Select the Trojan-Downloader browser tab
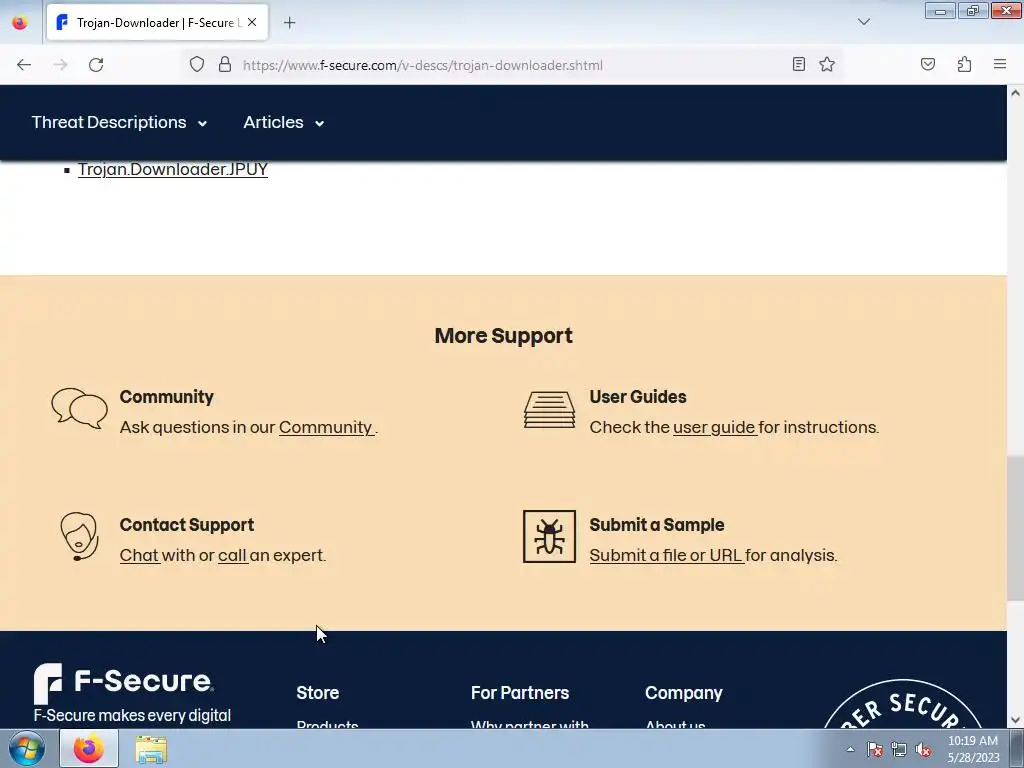Screen dimensions: 1024x768 [157, 22]
